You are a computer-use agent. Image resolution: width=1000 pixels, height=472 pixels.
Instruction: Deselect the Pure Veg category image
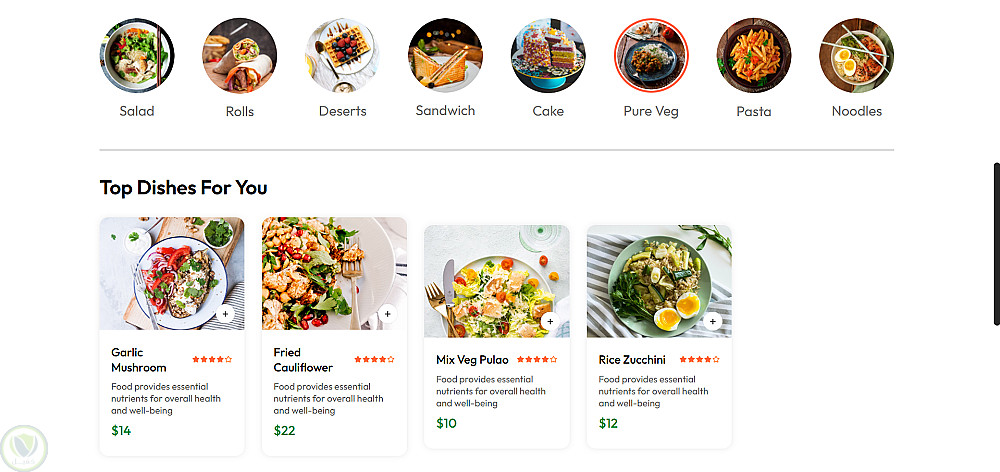(651, 55)
